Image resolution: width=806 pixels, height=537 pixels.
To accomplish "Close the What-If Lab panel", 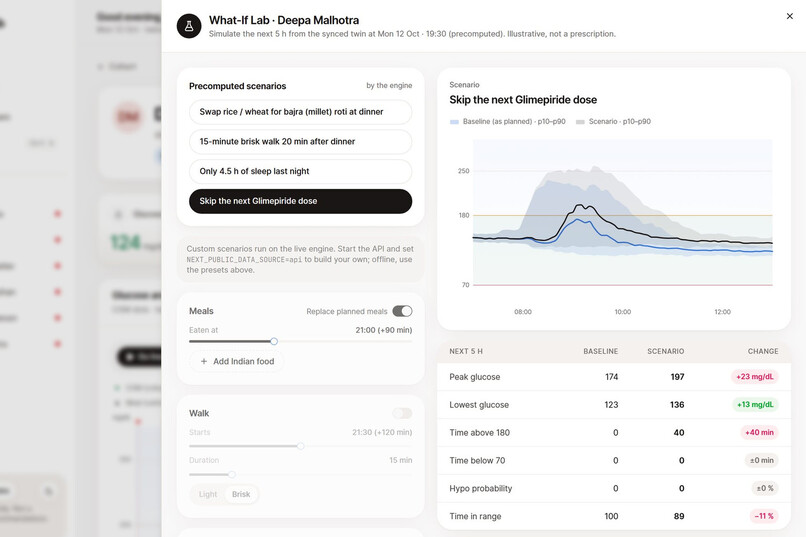I will click(790, 16).
